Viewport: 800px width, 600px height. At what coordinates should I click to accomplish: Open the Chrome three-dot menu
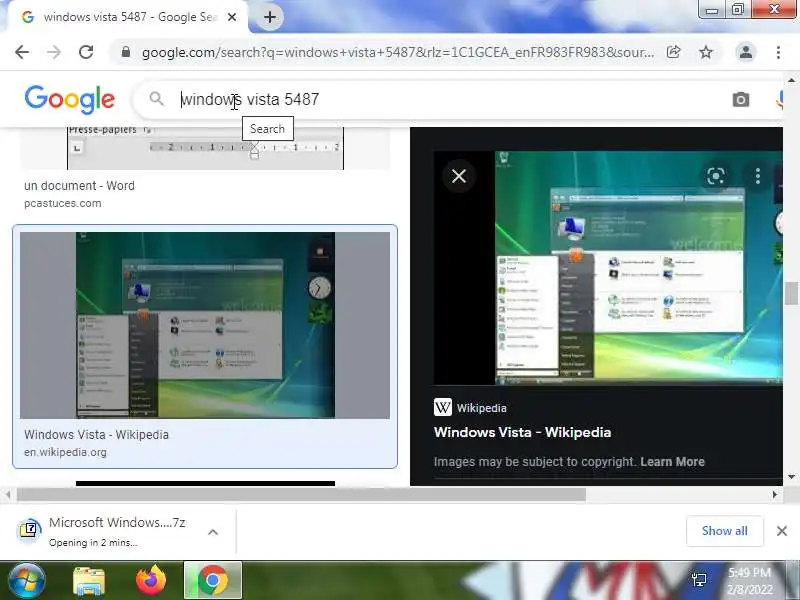click(x=778, y=52)
